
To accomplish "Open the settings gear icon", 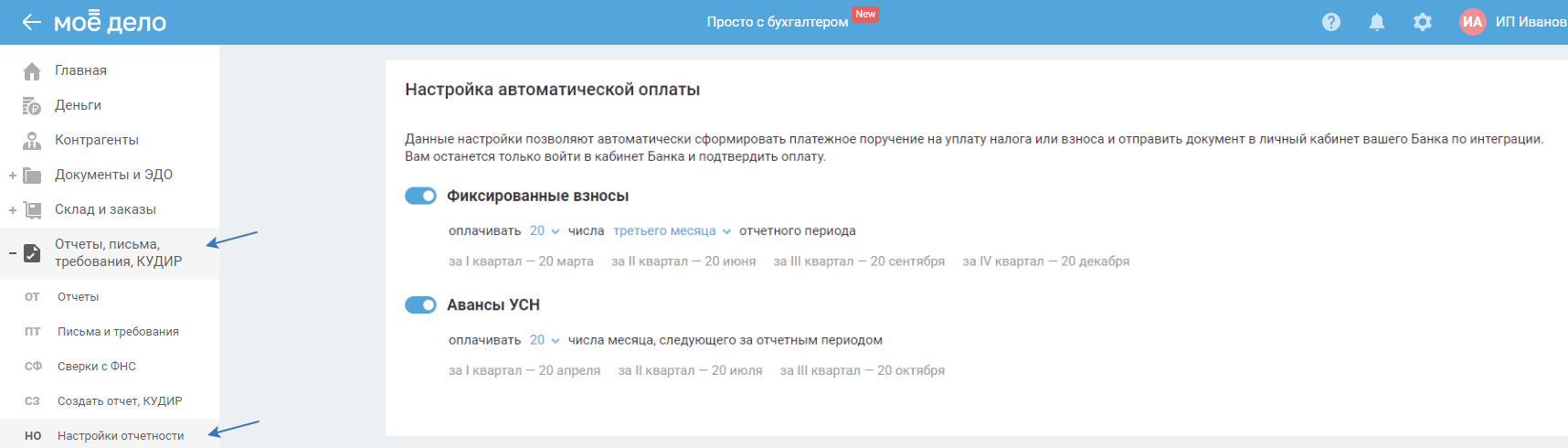I will pyautogui.click(x=1423, y=22).
